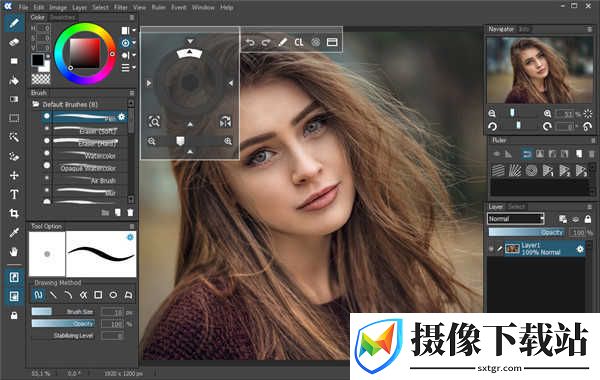Select the Magic Wand tool

[14, 137]
